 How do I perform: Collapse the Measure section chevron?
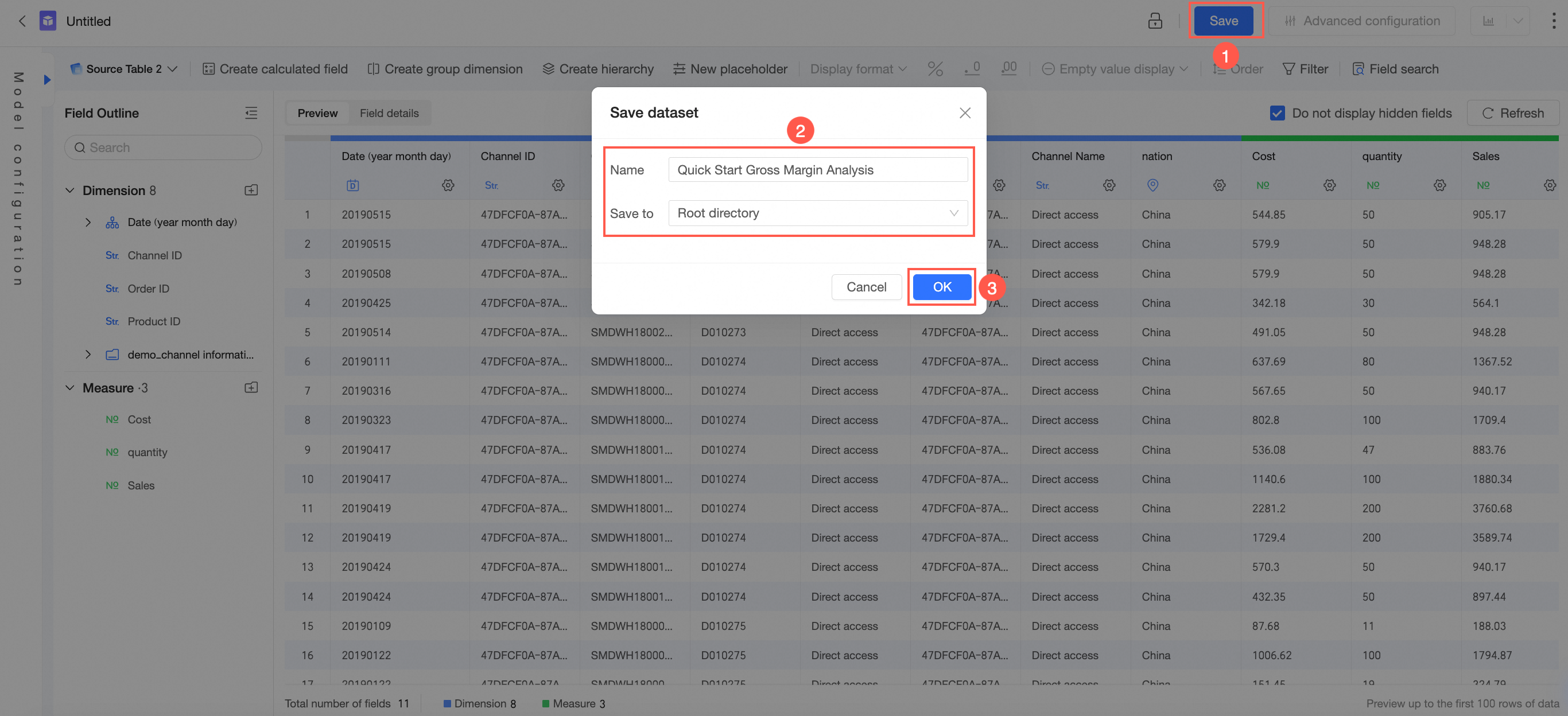point(70,388)
